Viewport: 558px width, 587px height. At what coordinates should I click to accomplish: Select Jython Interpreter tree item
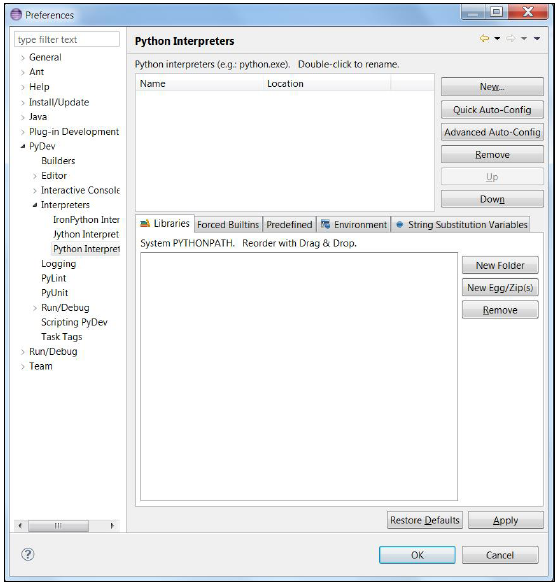click(x=86, y=234)
